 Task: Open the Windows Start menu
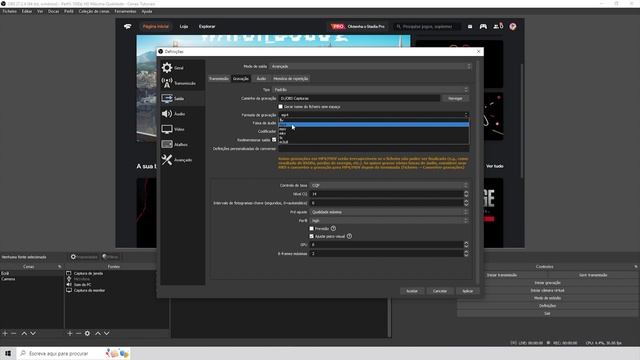[x=8, y=353]
